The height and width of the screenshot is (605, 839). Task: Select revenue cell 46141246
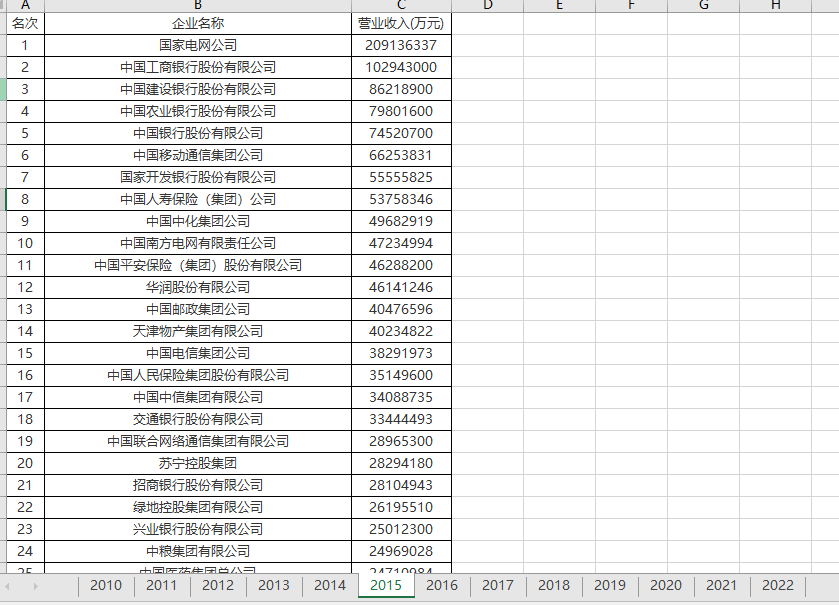click(x=401, y=287)
